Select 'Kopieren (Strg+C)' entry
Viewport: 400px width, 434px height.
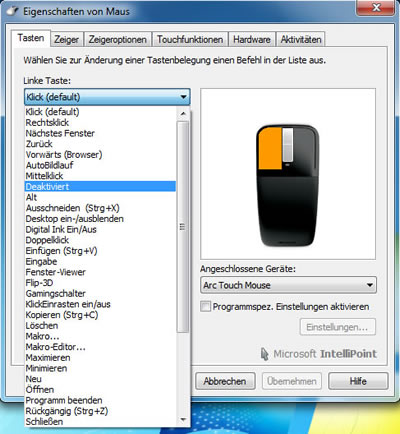(100, 315)
